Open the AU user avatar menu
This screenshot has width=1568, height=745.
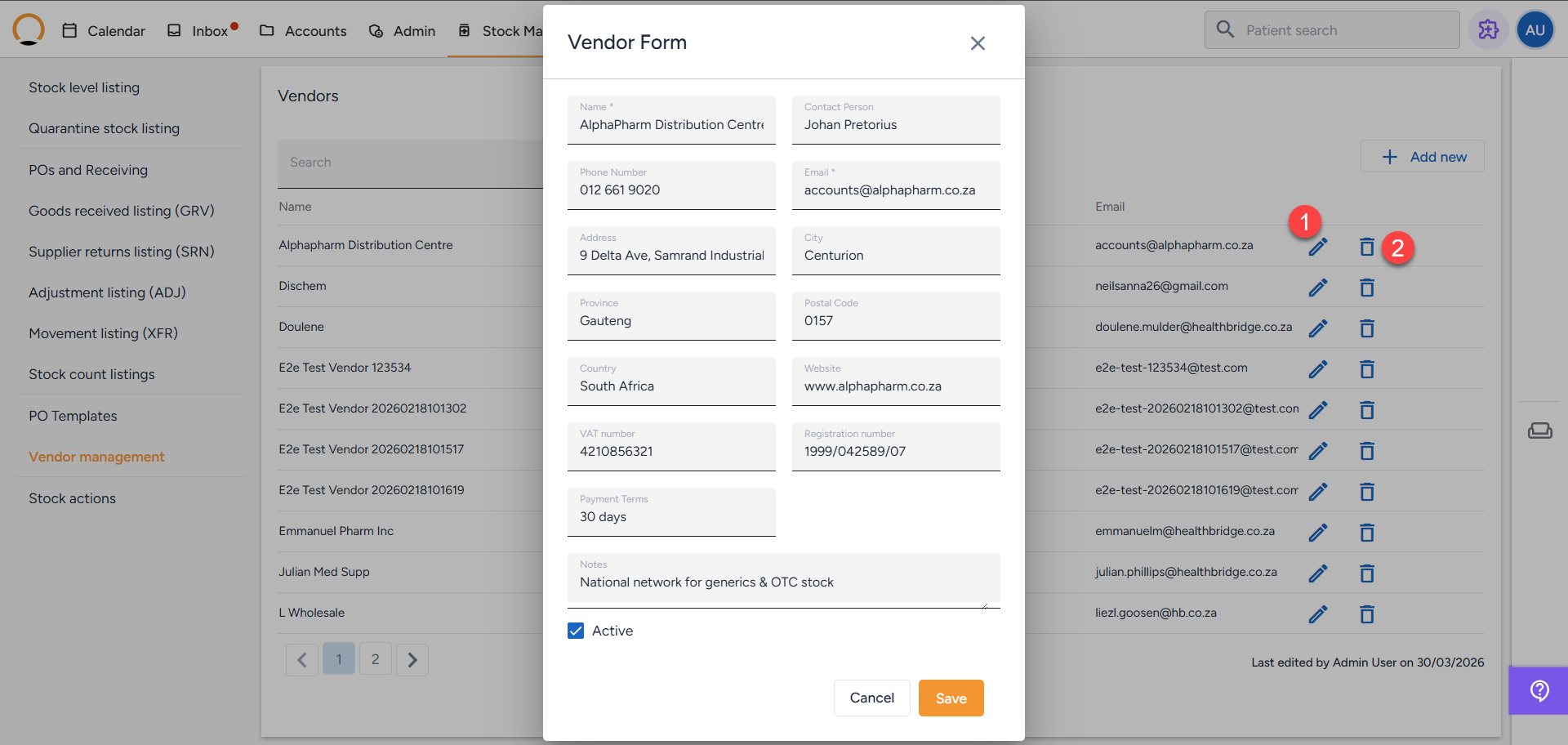tap(1535, 30)
